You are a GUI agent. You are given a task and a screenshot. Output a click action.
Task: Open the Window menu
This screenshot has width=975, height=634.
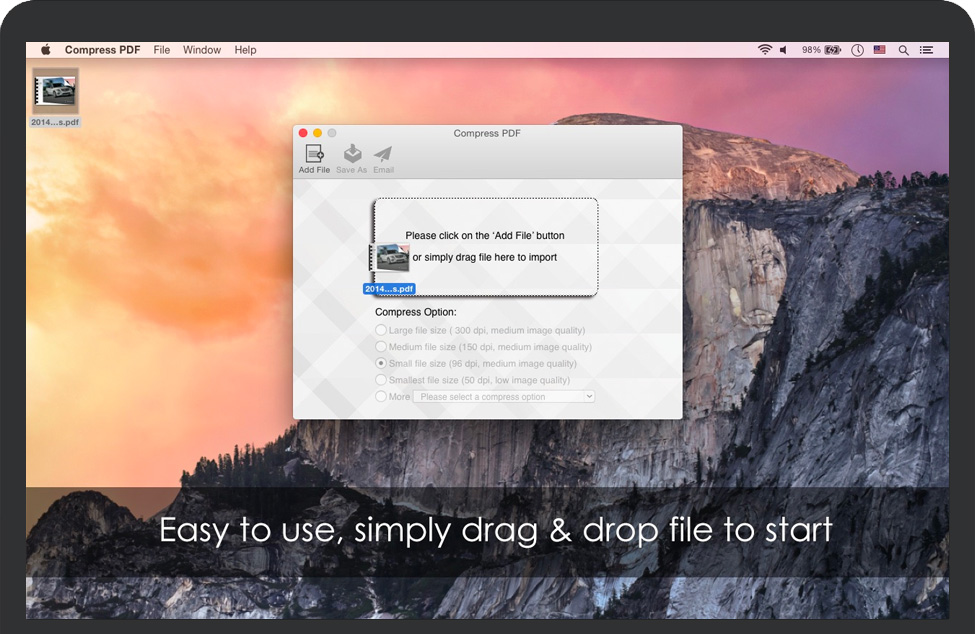(202, 50)
